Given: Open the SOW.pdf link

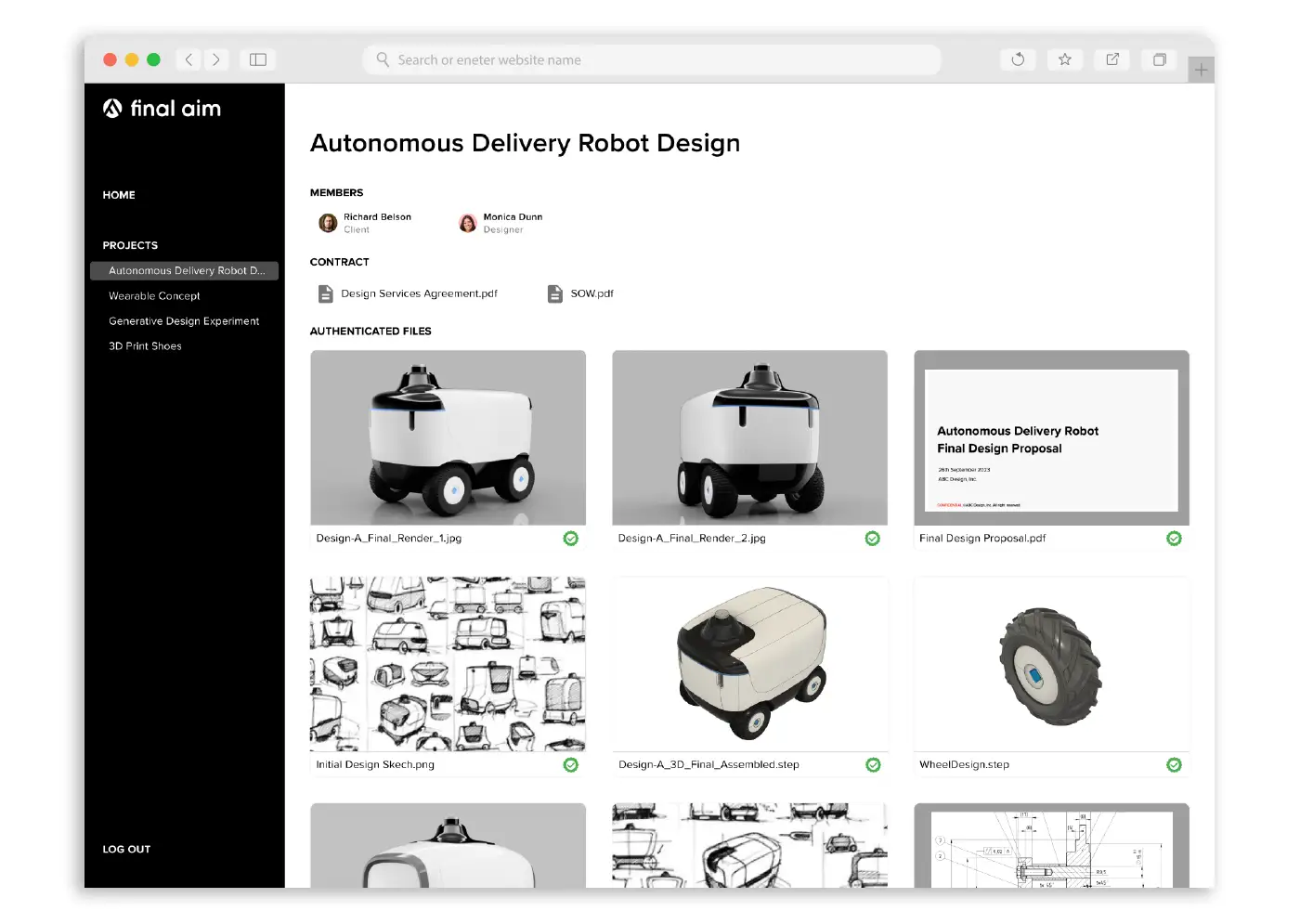Looking at the screenshot, I should point(592,293).
